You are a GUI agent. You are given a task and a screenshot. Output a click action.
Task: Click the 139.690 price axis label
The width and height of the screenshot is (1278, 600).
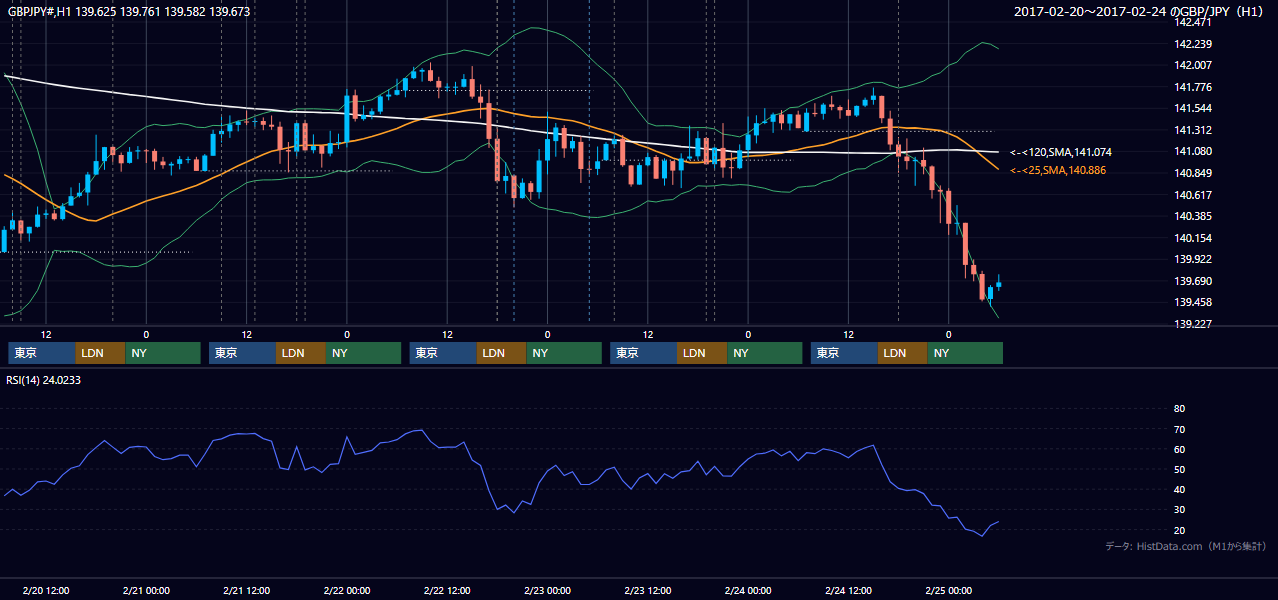pos(1194,281)
